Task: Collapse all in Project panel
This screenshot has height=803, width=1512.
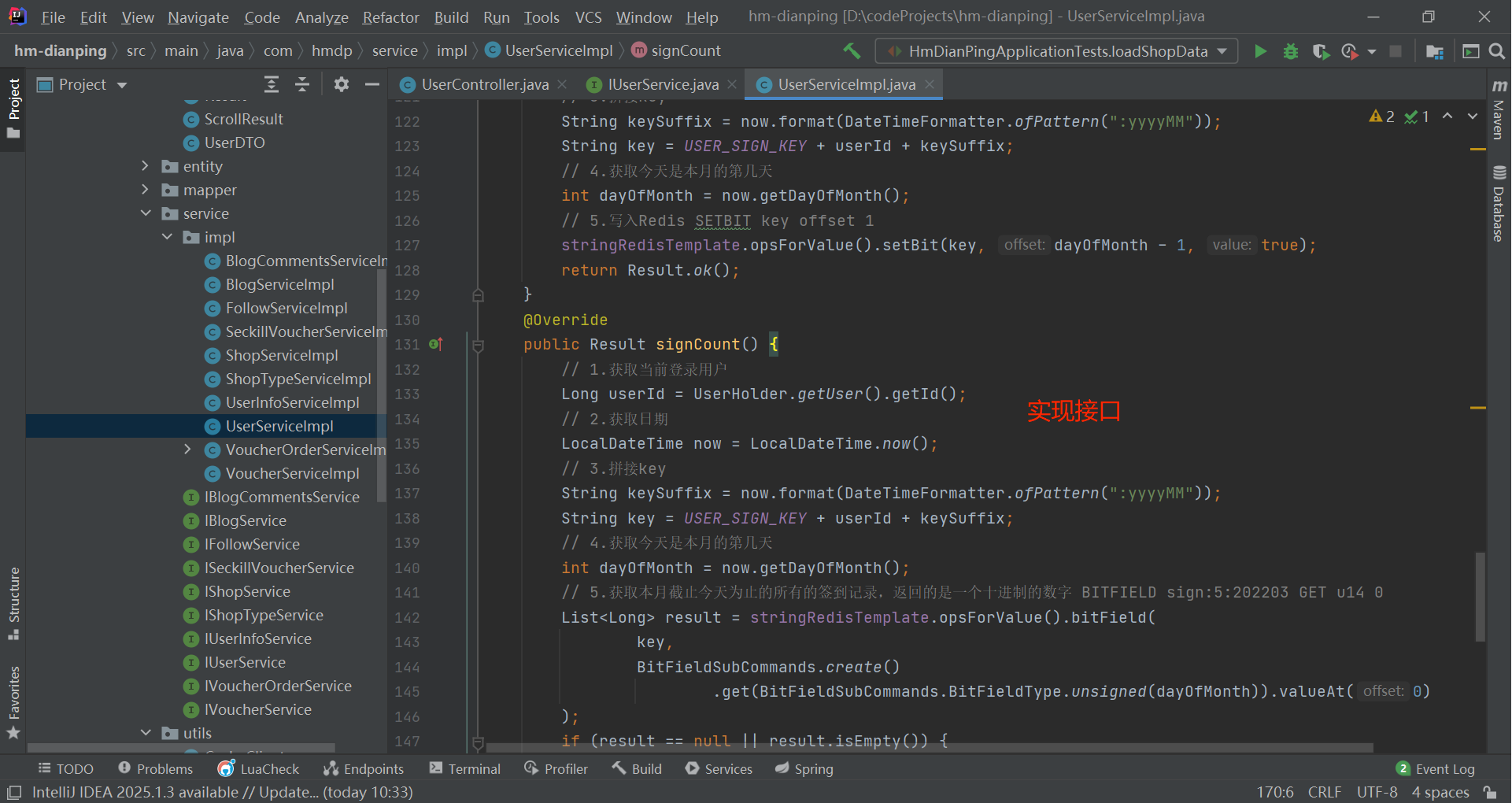Action: pyautogui.click(x=302, y=84)
